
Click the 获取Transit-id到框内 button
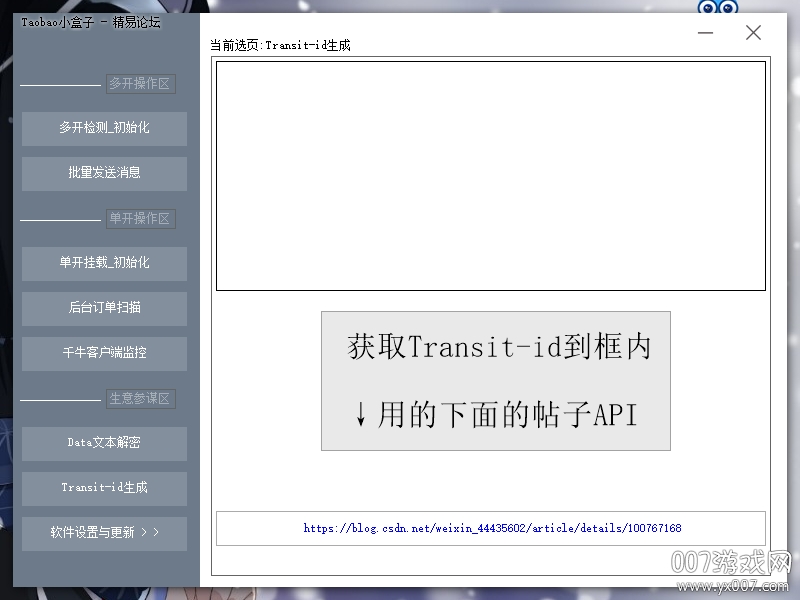496,381
